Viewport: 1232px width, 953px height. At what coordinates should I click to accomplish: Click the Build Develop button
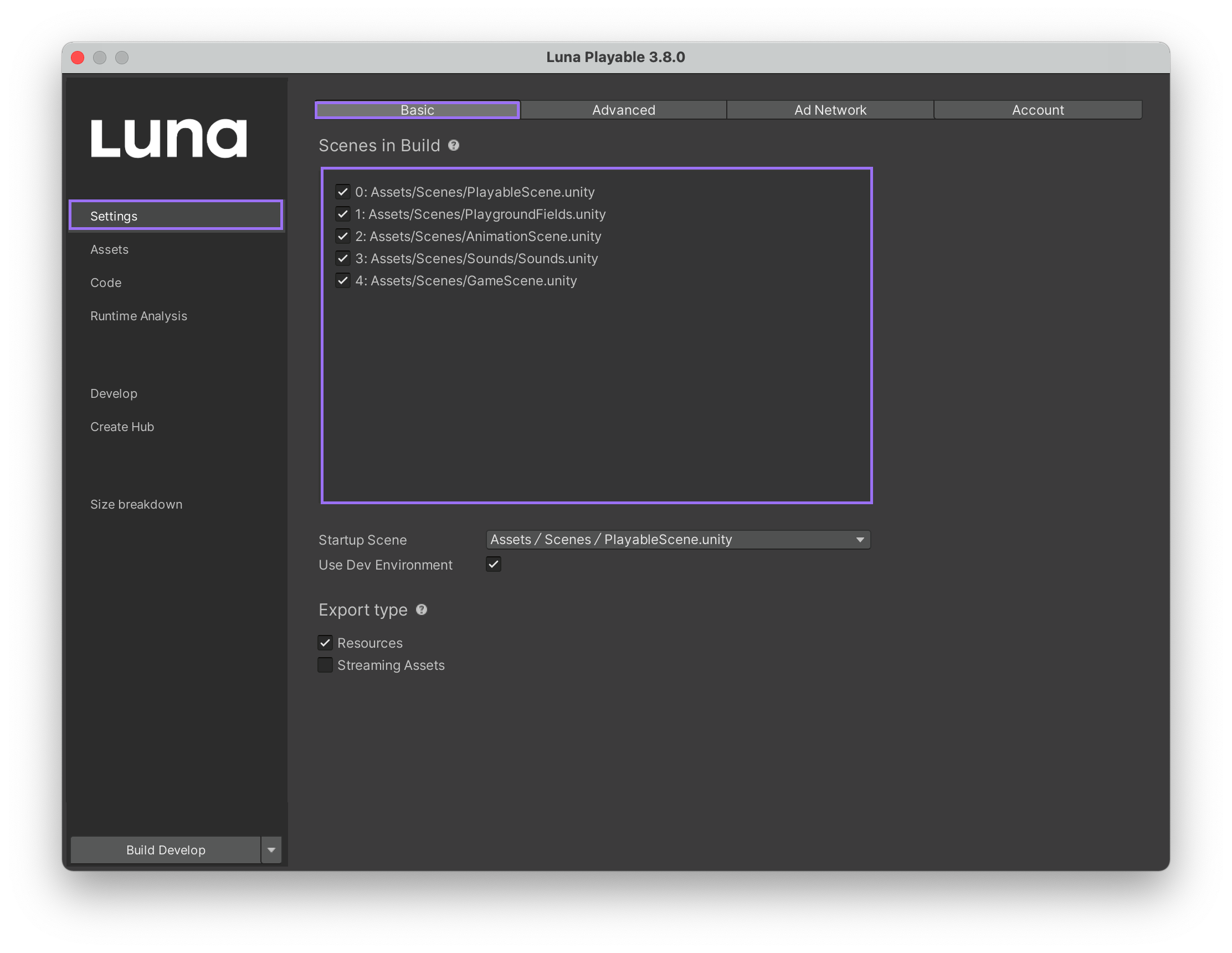pos(166,850)
